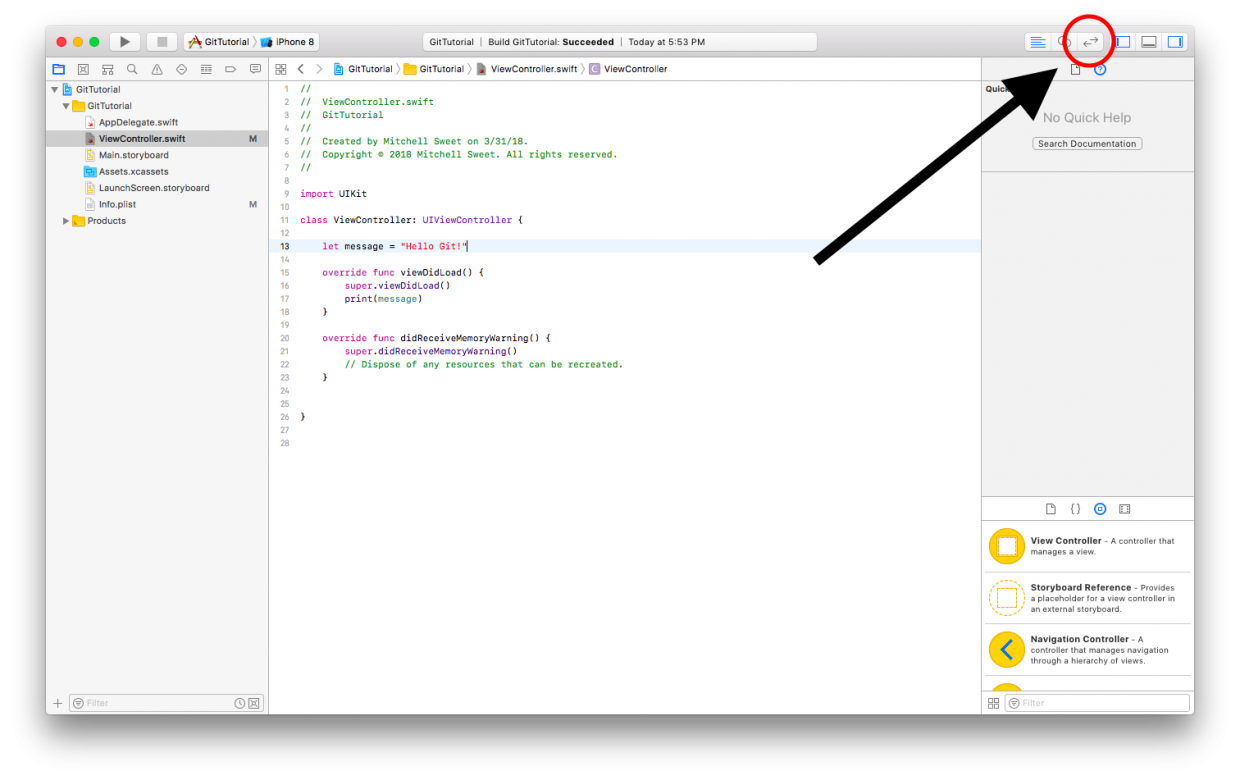Viewport: 1240px width, 780px height.
Task: Collapse the GitTutorial project tree
Action: pyautogui.click(x=55, y=88)
